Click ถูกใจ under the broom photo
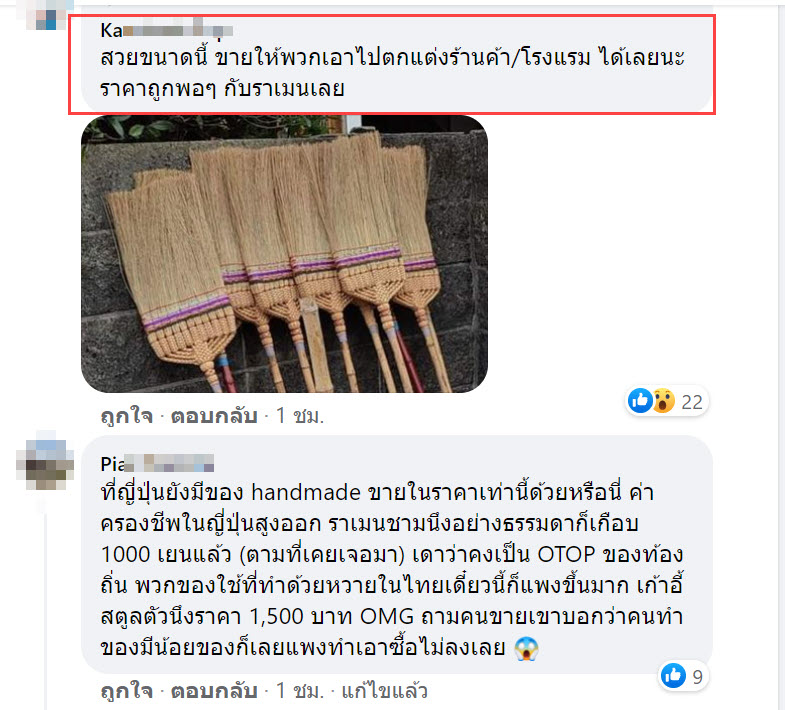The height and width of the screenshot is (710, 785). (x=126, y=416)
